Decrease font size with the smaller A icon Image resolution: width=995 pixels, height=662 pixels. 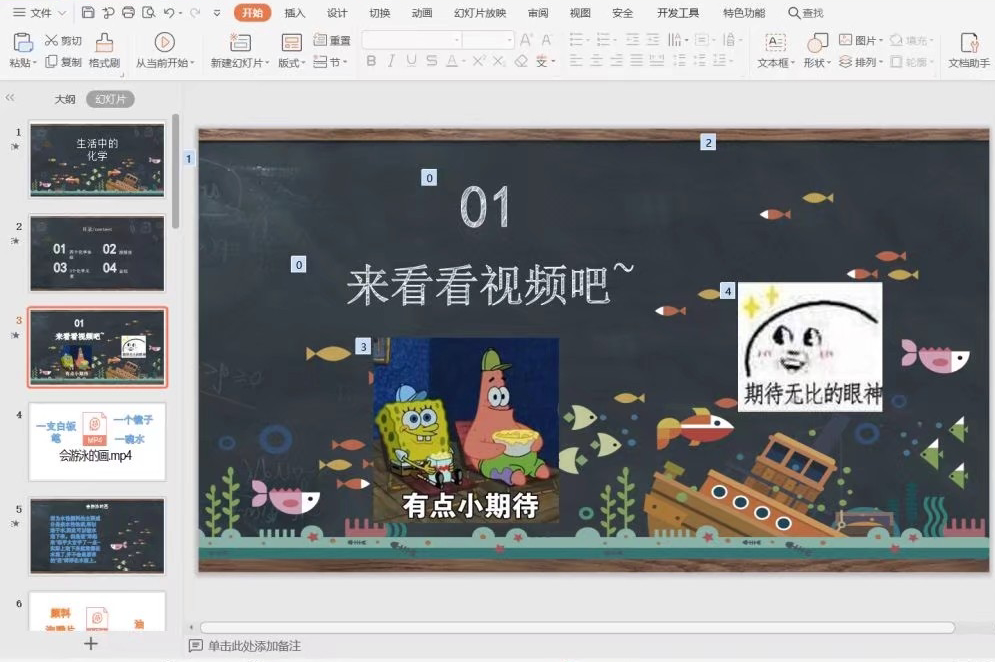tap(546, 40)
